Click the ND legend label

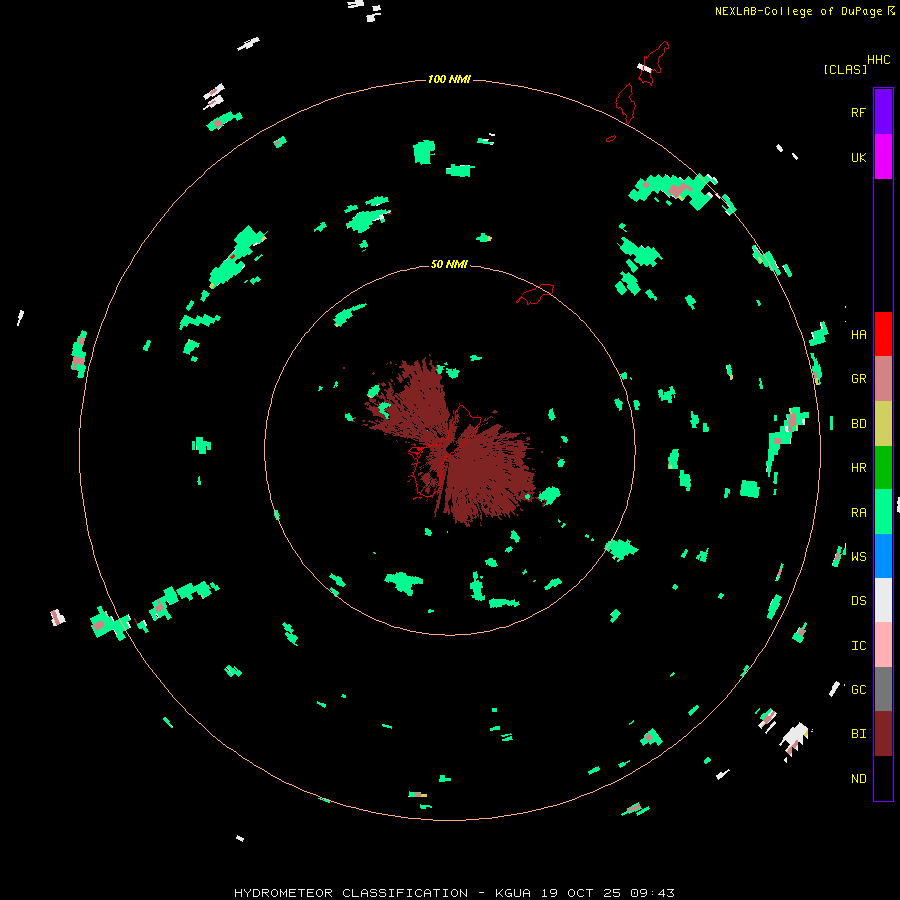[x=858, y=779]
